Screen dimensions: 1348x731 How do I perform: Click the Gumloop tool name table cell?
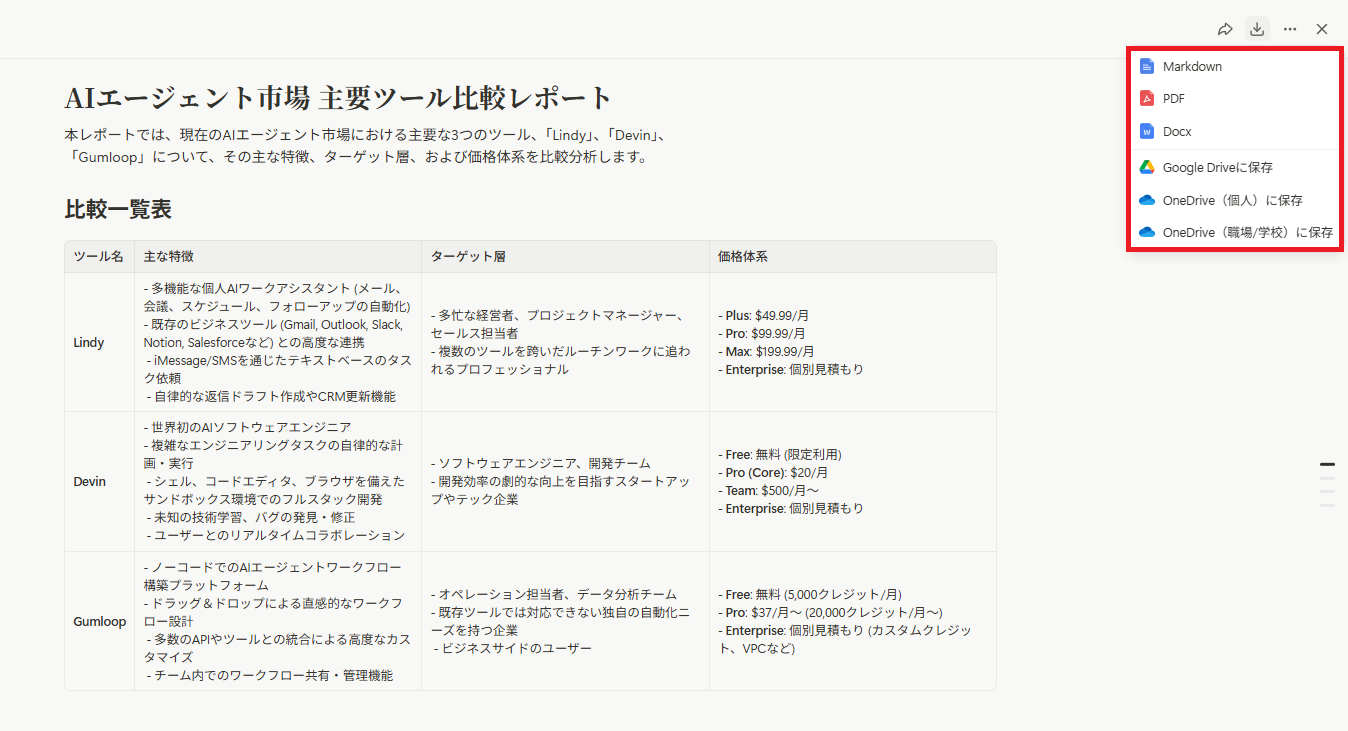100,621
